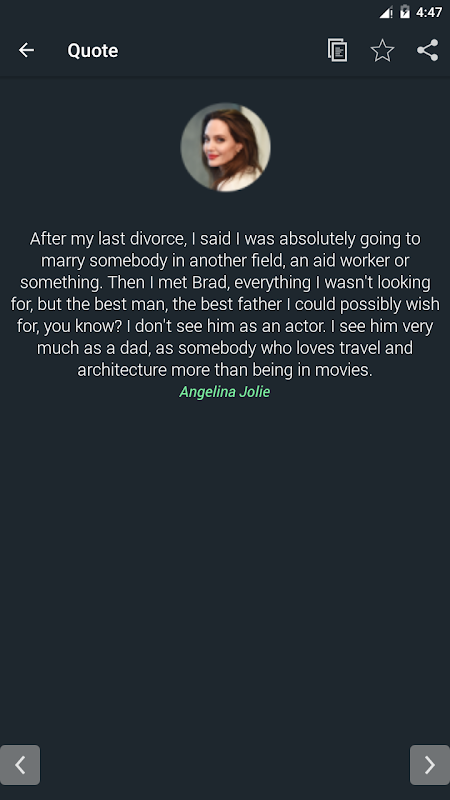The image size is (450, 800).
Task: Tap the line beginning "for, you know?"
Action: point(225,326)
